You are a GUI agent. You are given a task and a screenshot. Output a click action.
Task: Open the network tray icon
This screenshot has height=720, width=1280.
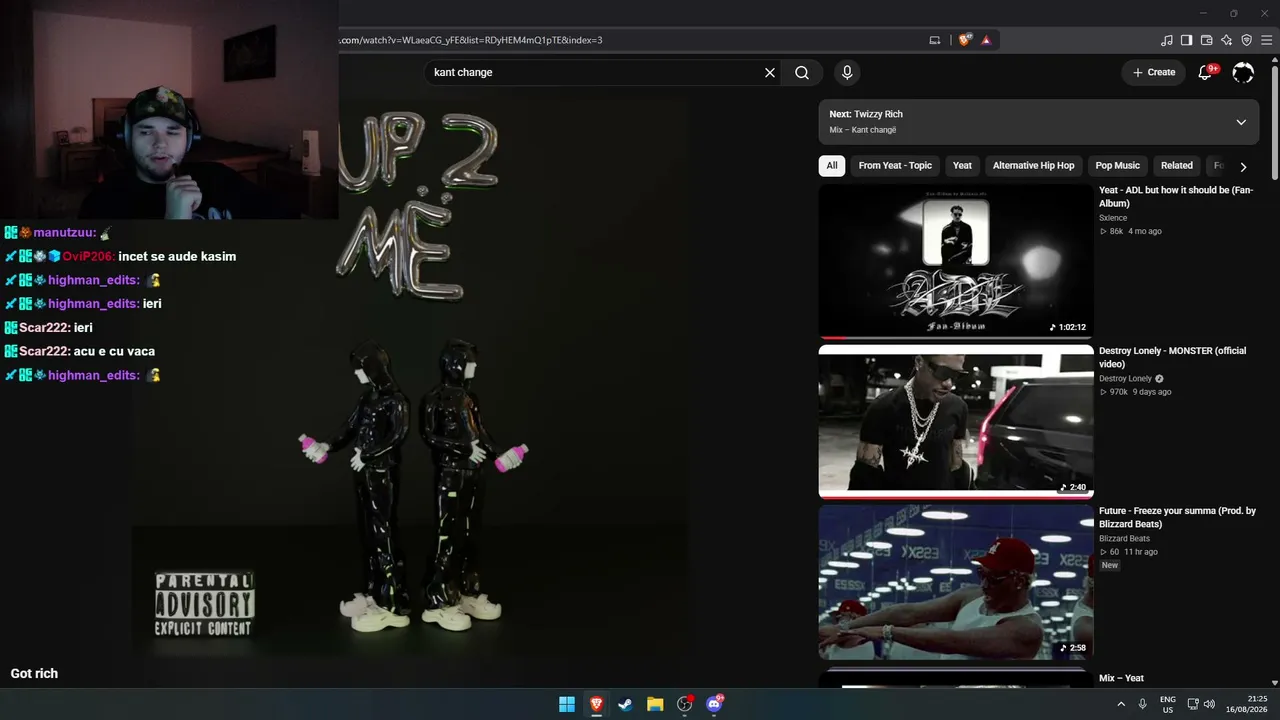click(1194, 704)
